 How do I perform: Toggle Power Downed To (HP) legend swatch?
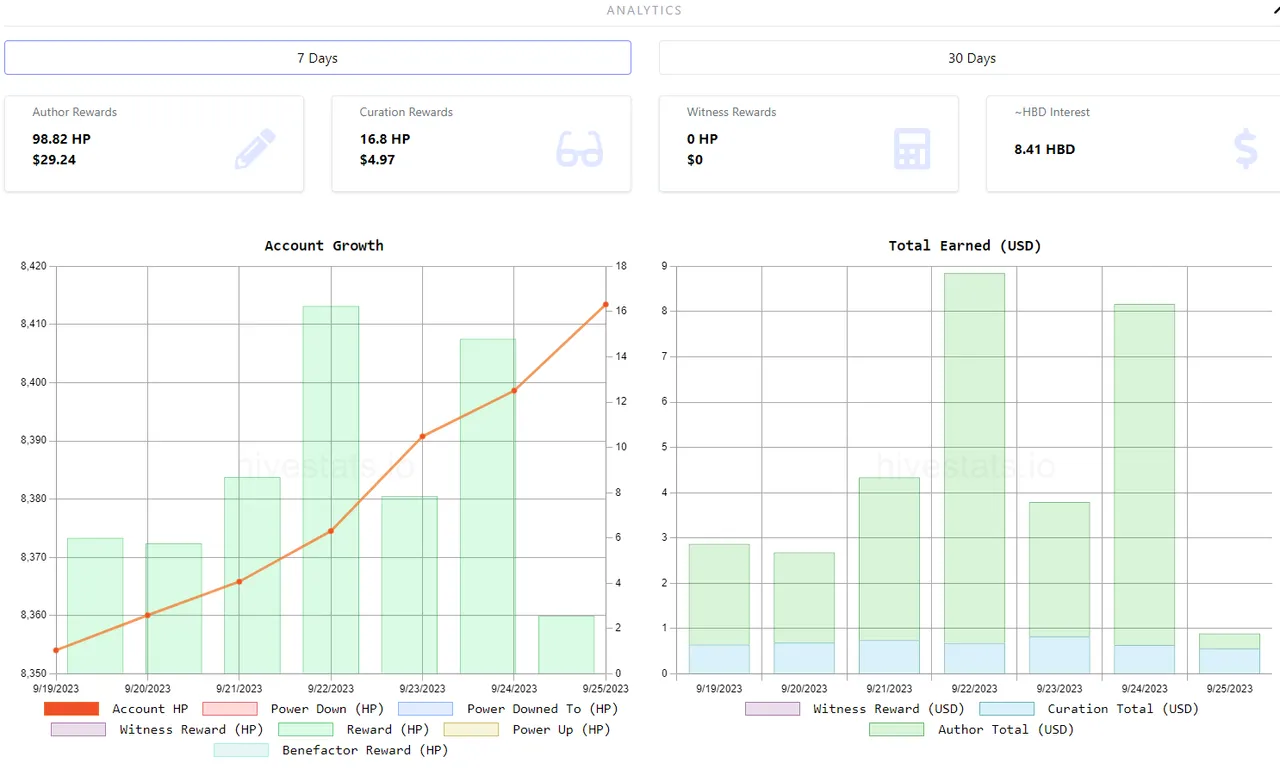[426, 709]
